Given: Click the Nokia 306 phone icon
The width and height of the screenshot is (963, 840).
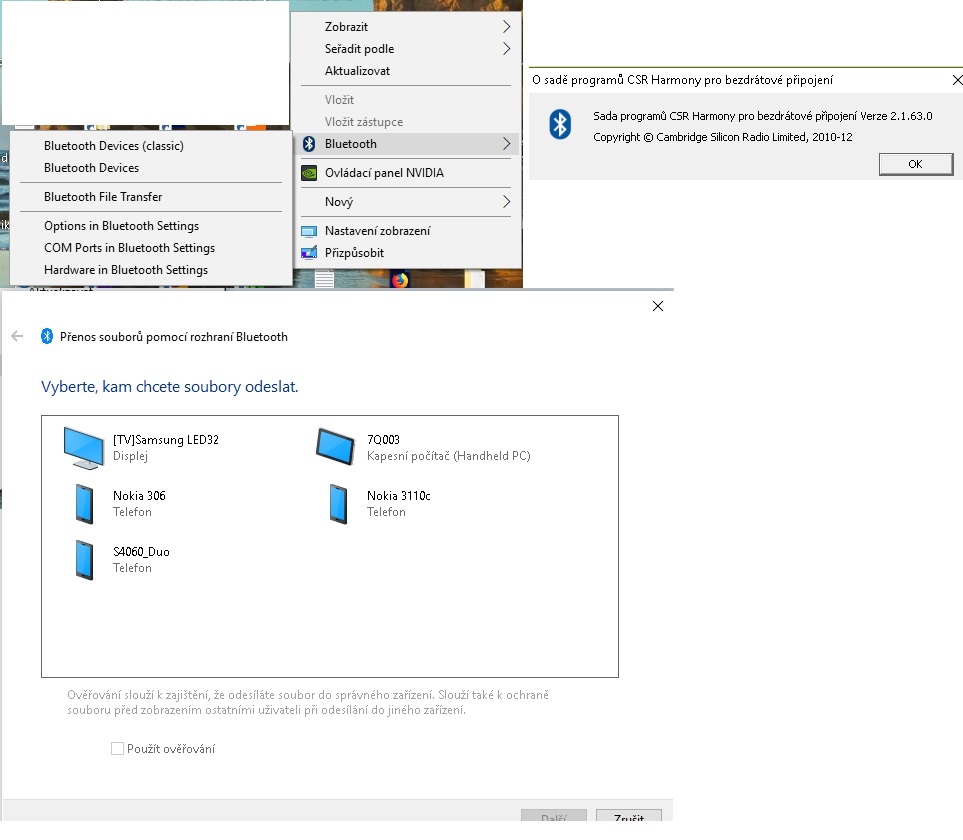Looking at the screenshot, I should pos(84,504).
